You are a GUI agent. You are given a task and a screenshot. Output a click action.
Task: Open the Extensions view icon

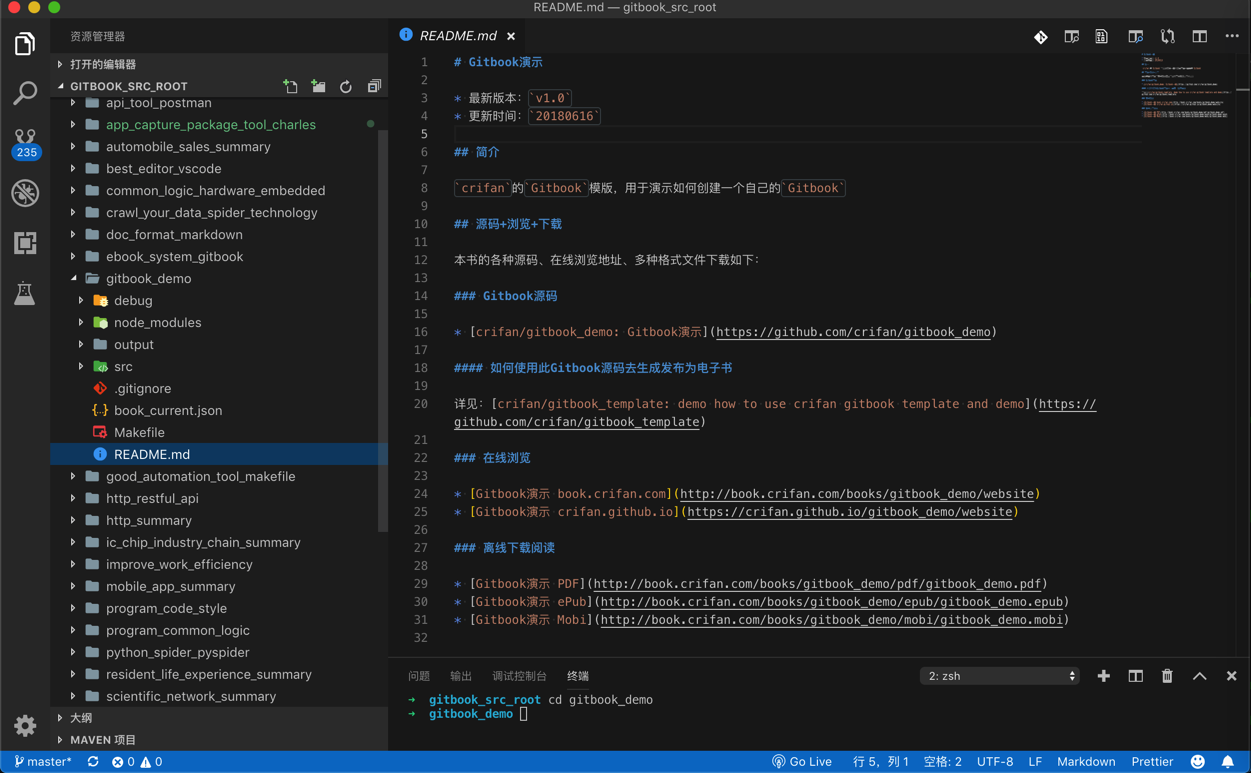coord(25,243)
